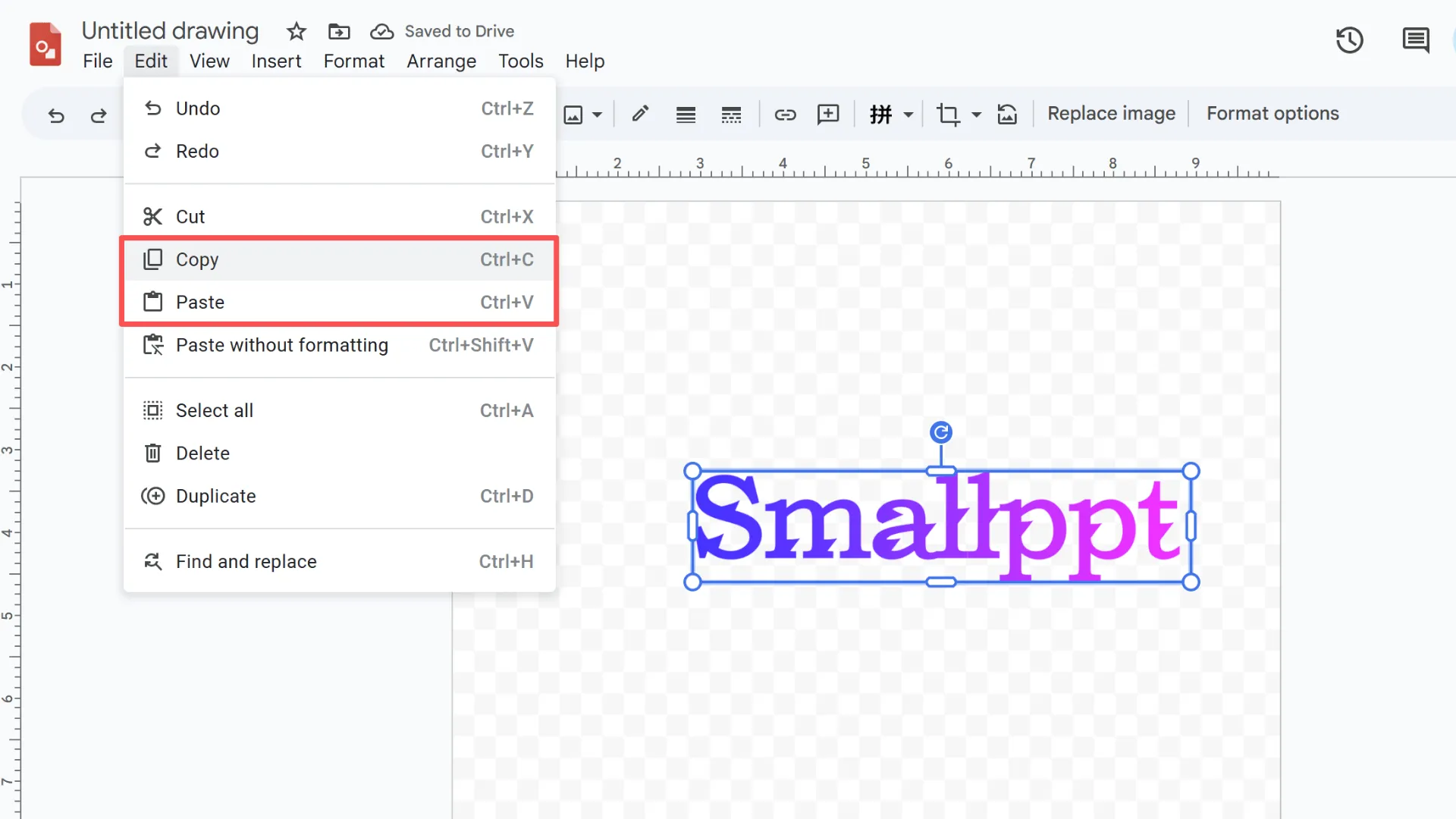
Task: Open Format options panel
Action: point(1272,114)
